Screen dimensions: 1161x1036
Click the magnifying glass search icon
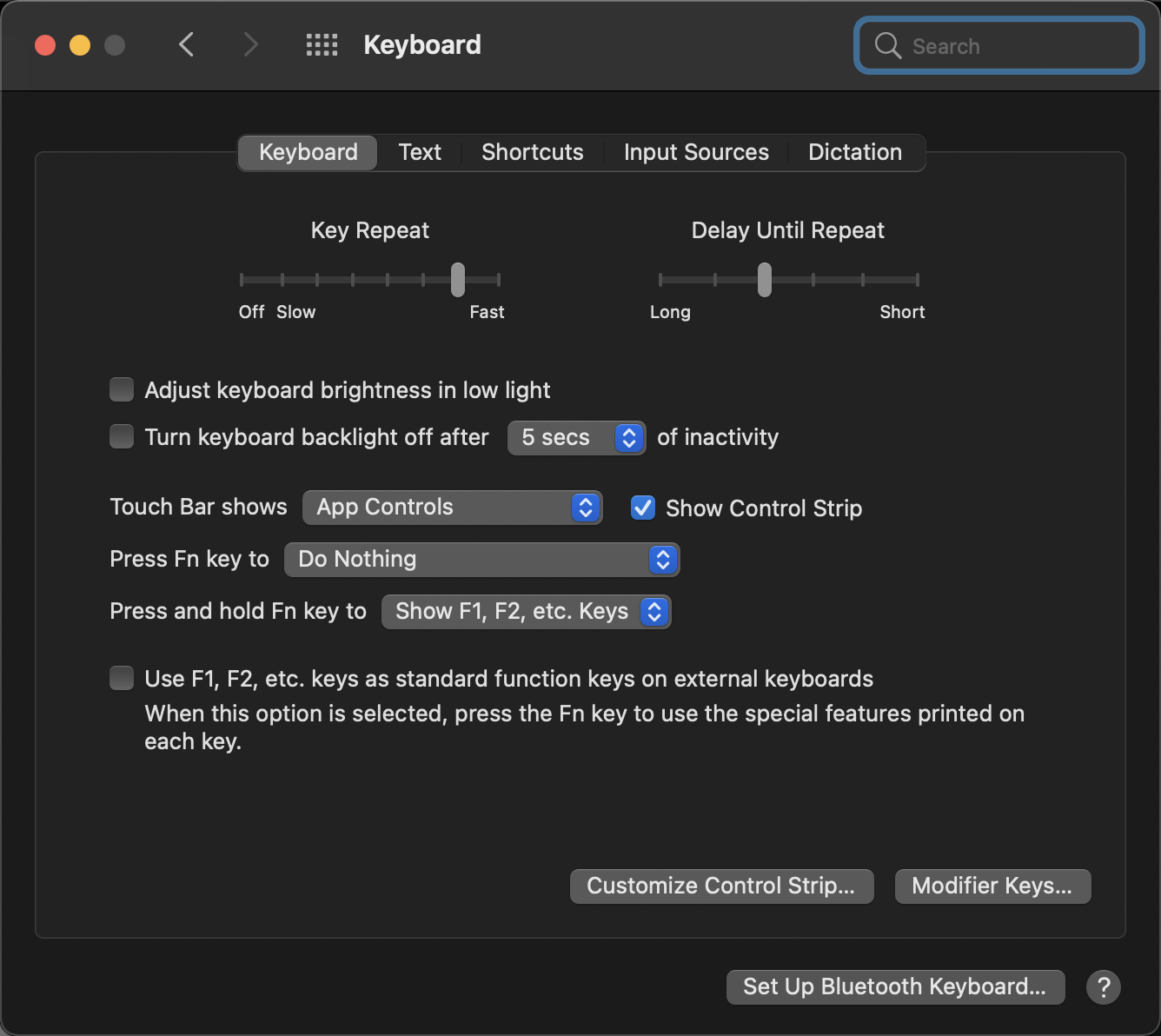(887, 45)
